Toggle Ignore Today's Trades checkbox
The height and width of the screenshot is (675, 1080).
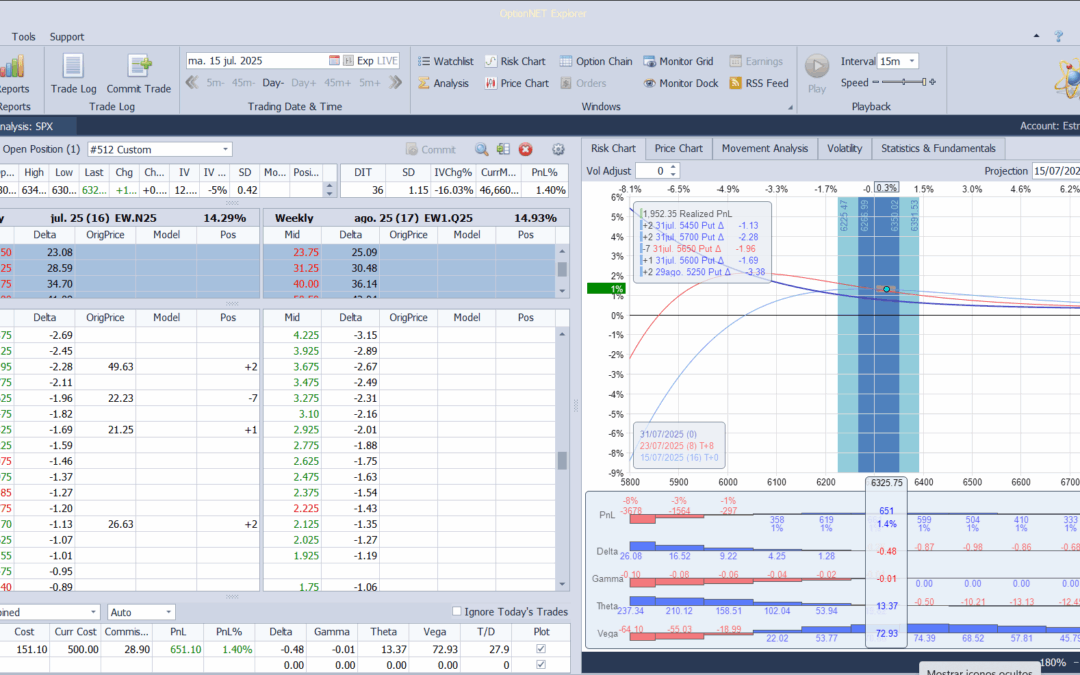(456, 611)
